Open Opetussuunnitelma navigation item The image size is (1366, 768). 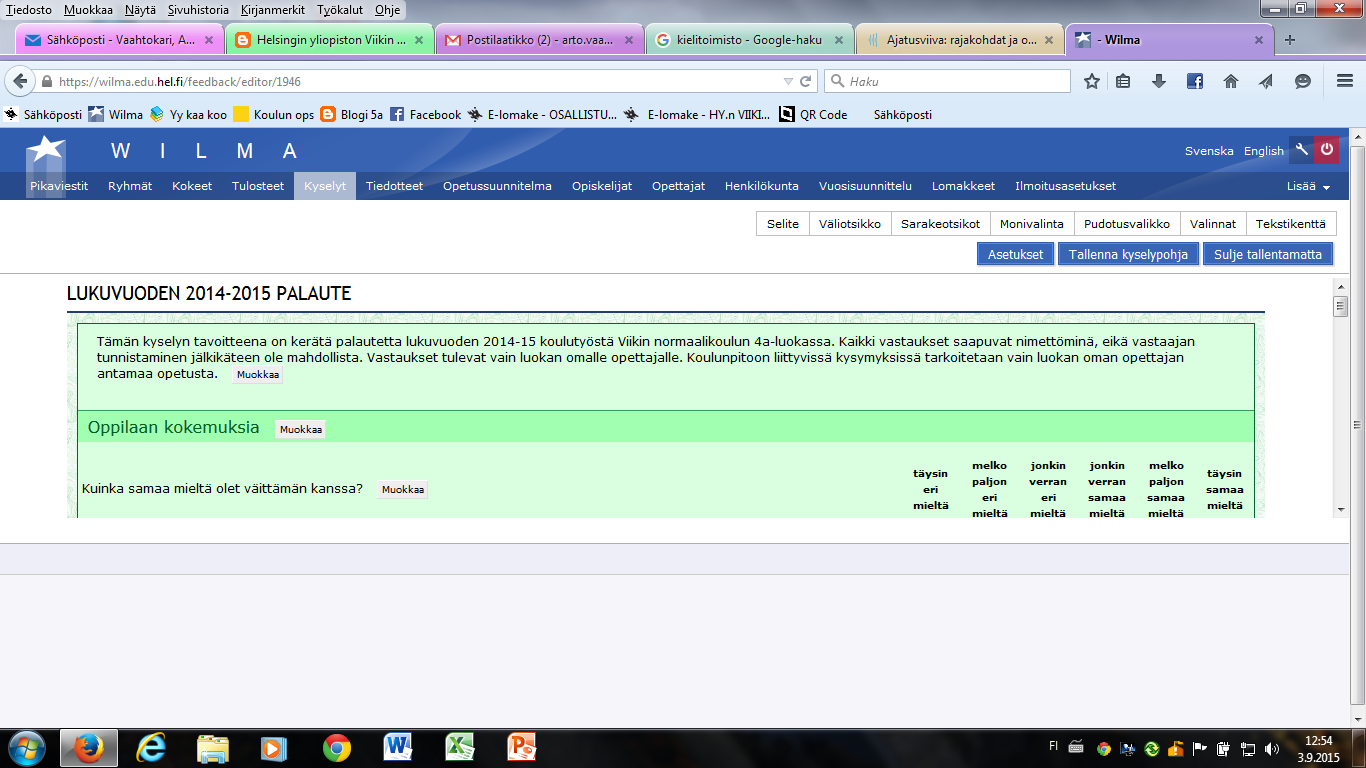tap(497, 186)
